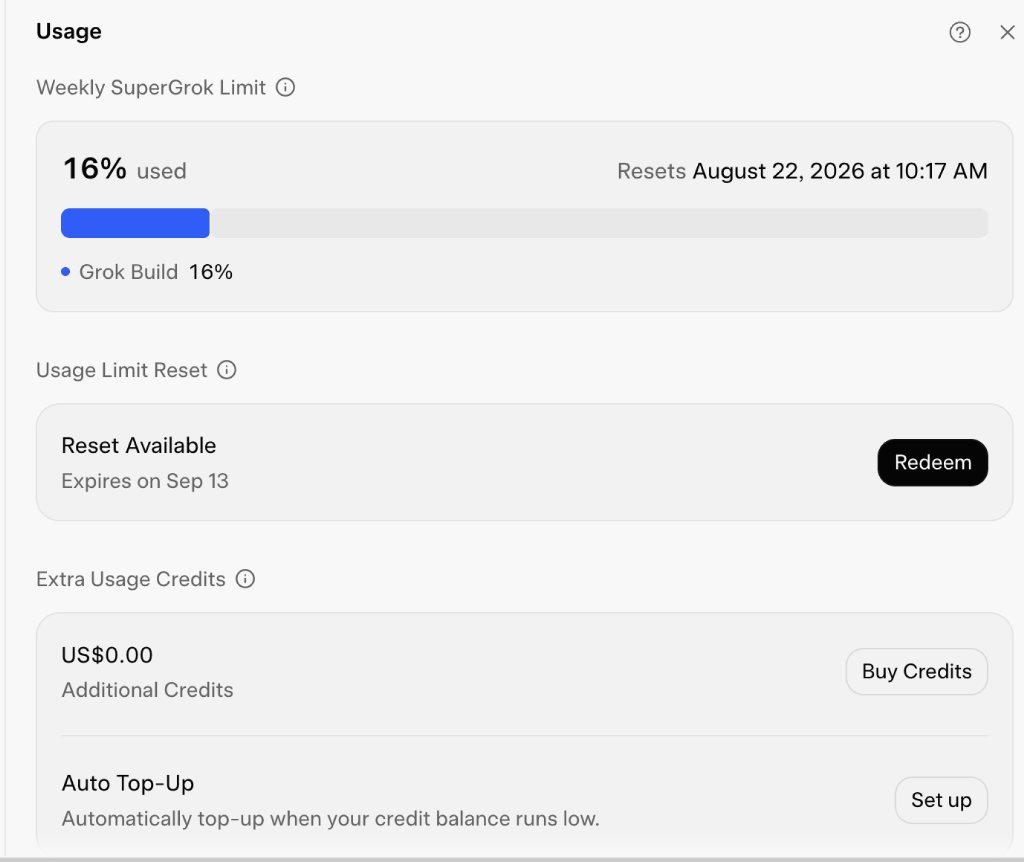
Task: Select the Grok Build 16% legend label
Action: pyautogui.click(x=155, y=272)
